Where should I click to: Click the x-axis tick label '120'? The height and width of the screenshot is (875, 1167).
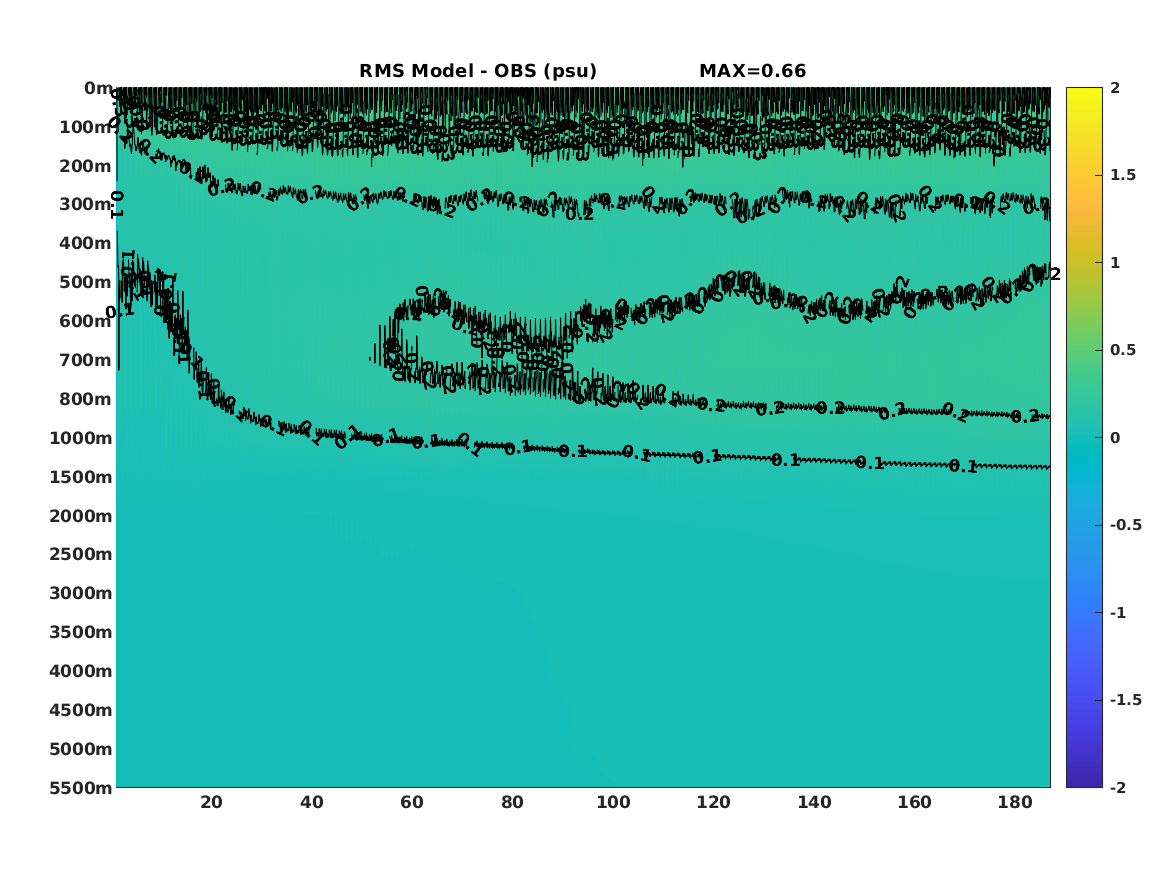coord(714,803)
